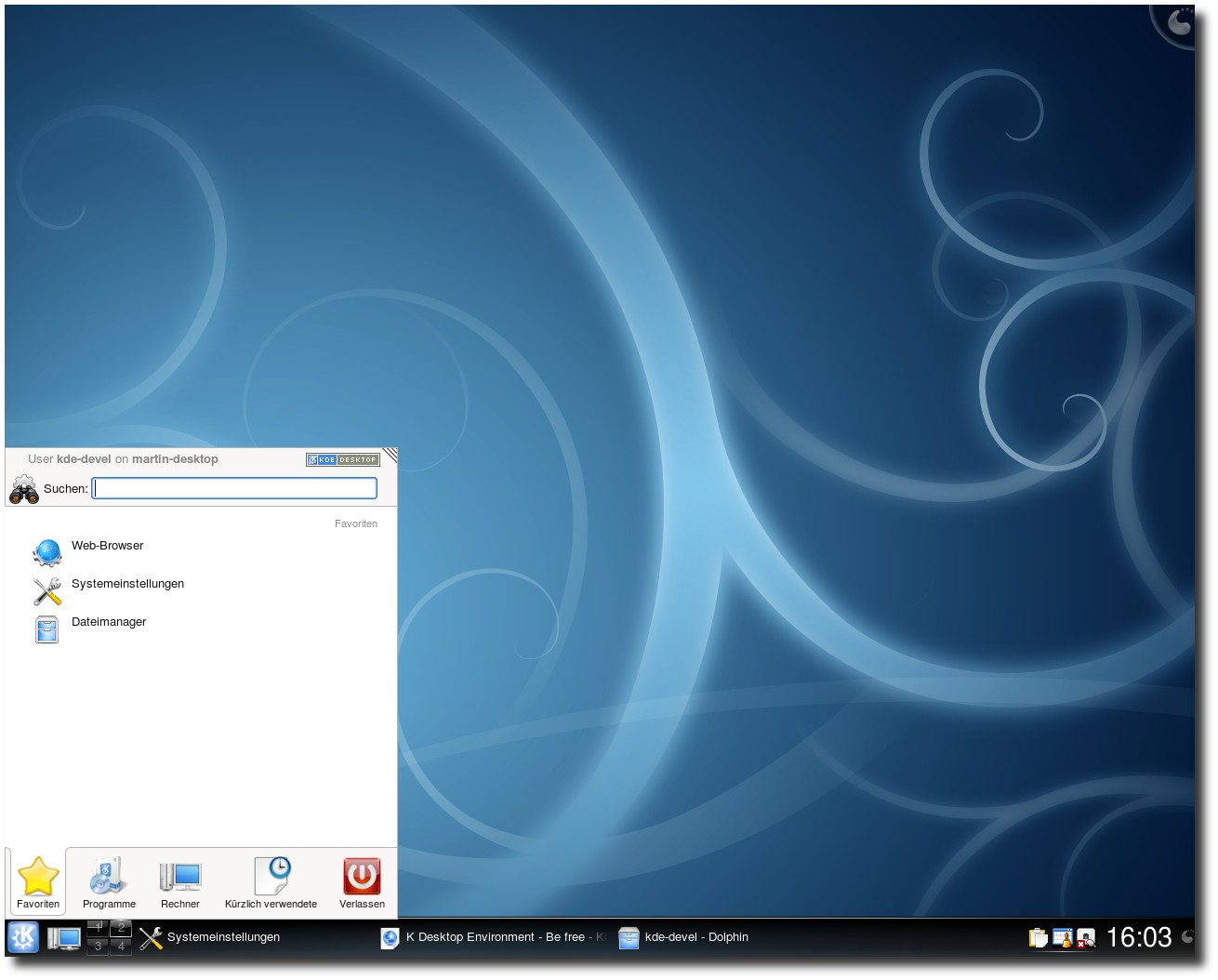1218x980 pixels.
Task: Open the calendar reminder tray icon
Action: (1062, 938)
